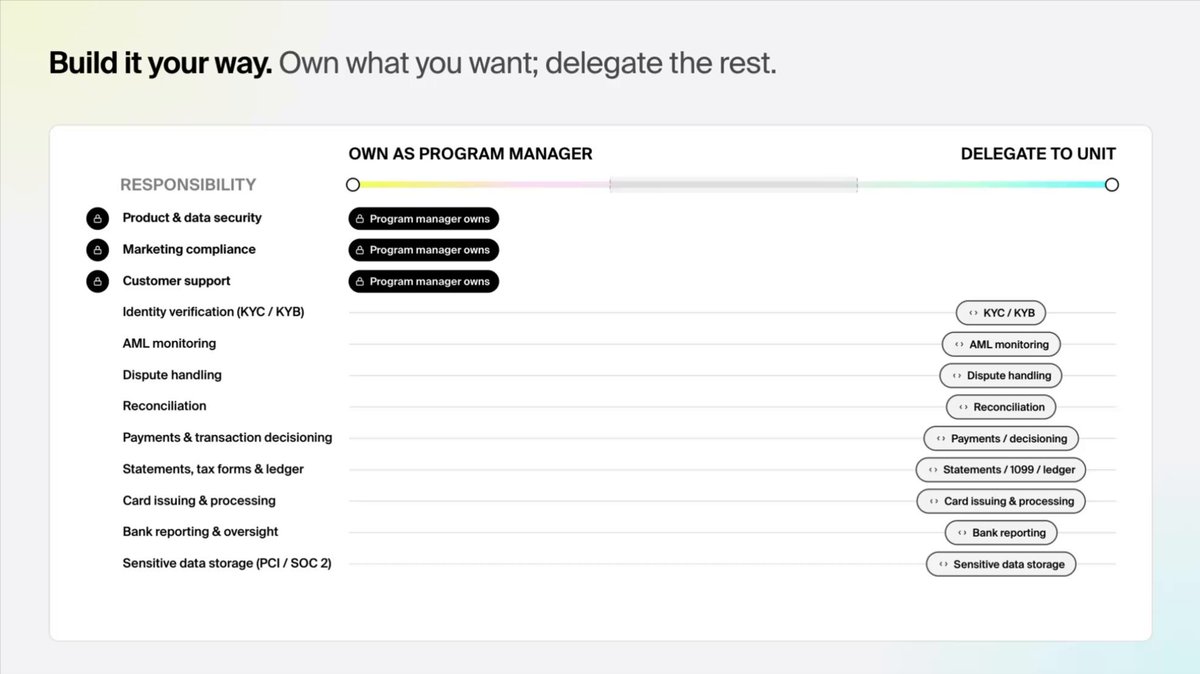Screen dimensions: 1200x674
Task: Select the AML monitoring pill
Action: click(x=1001, y=344)
